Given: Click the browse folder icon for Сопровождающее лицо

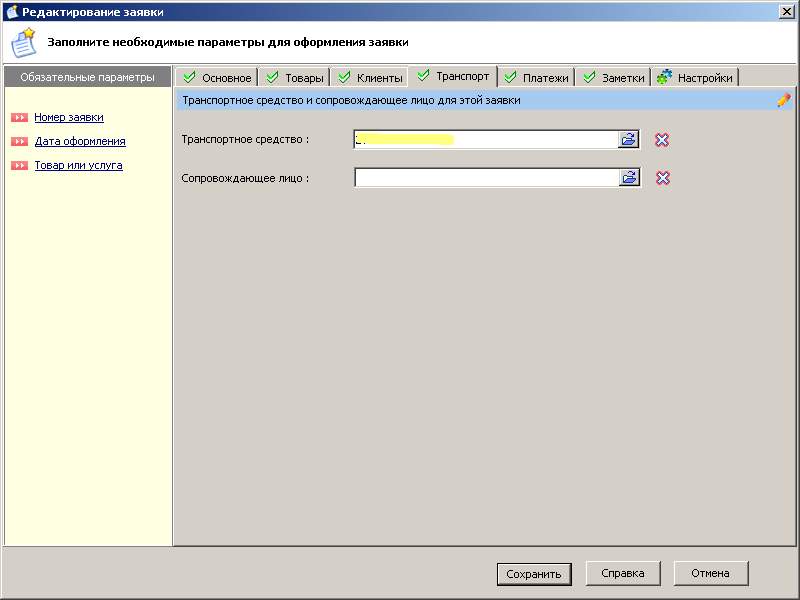Looking at the screenshot, I should coord(629,178).
